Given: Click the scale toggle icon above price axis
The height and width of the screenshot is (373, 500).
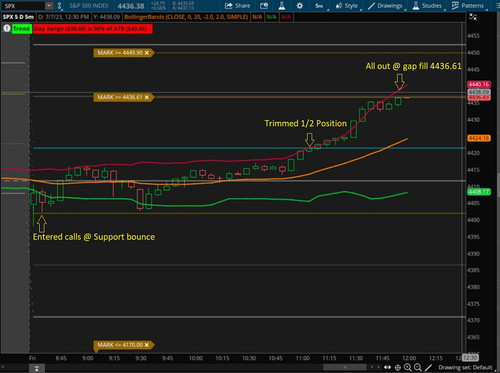Looking at the screenshot, I should [473, 17].
